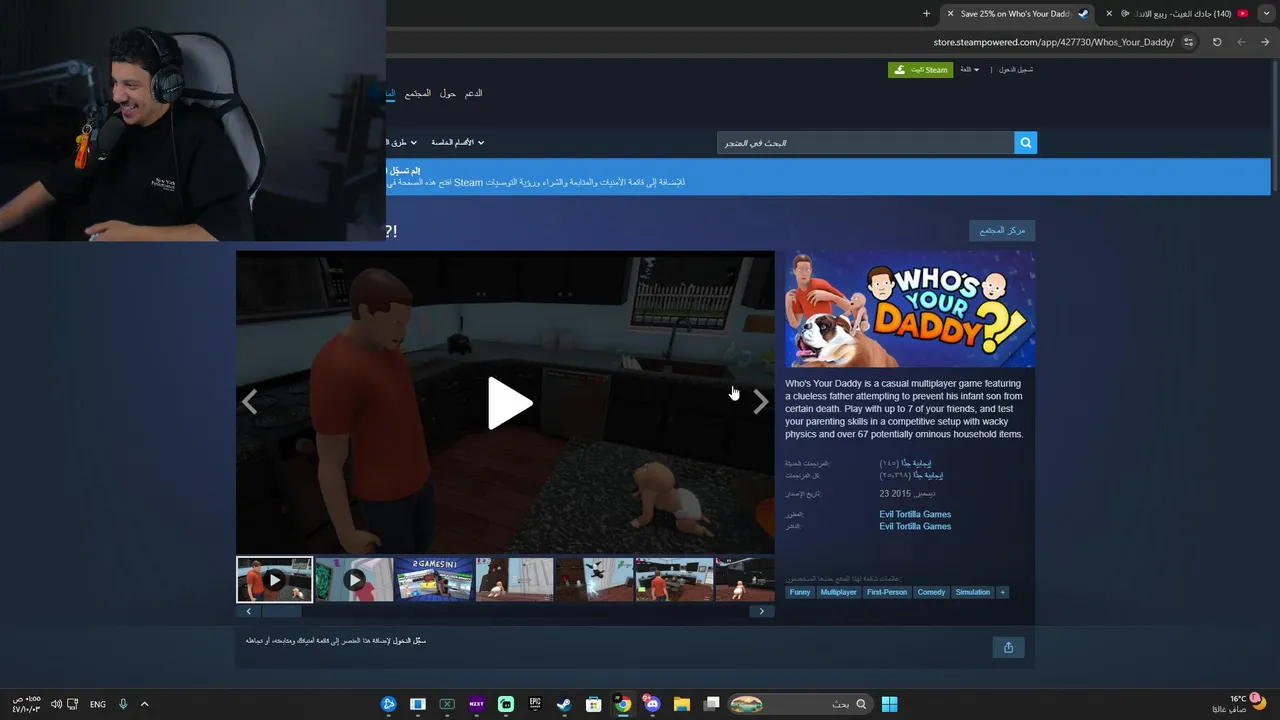
Task: Open Task View from taskbar
Action: pyautogui.click(x=711, y=704)
